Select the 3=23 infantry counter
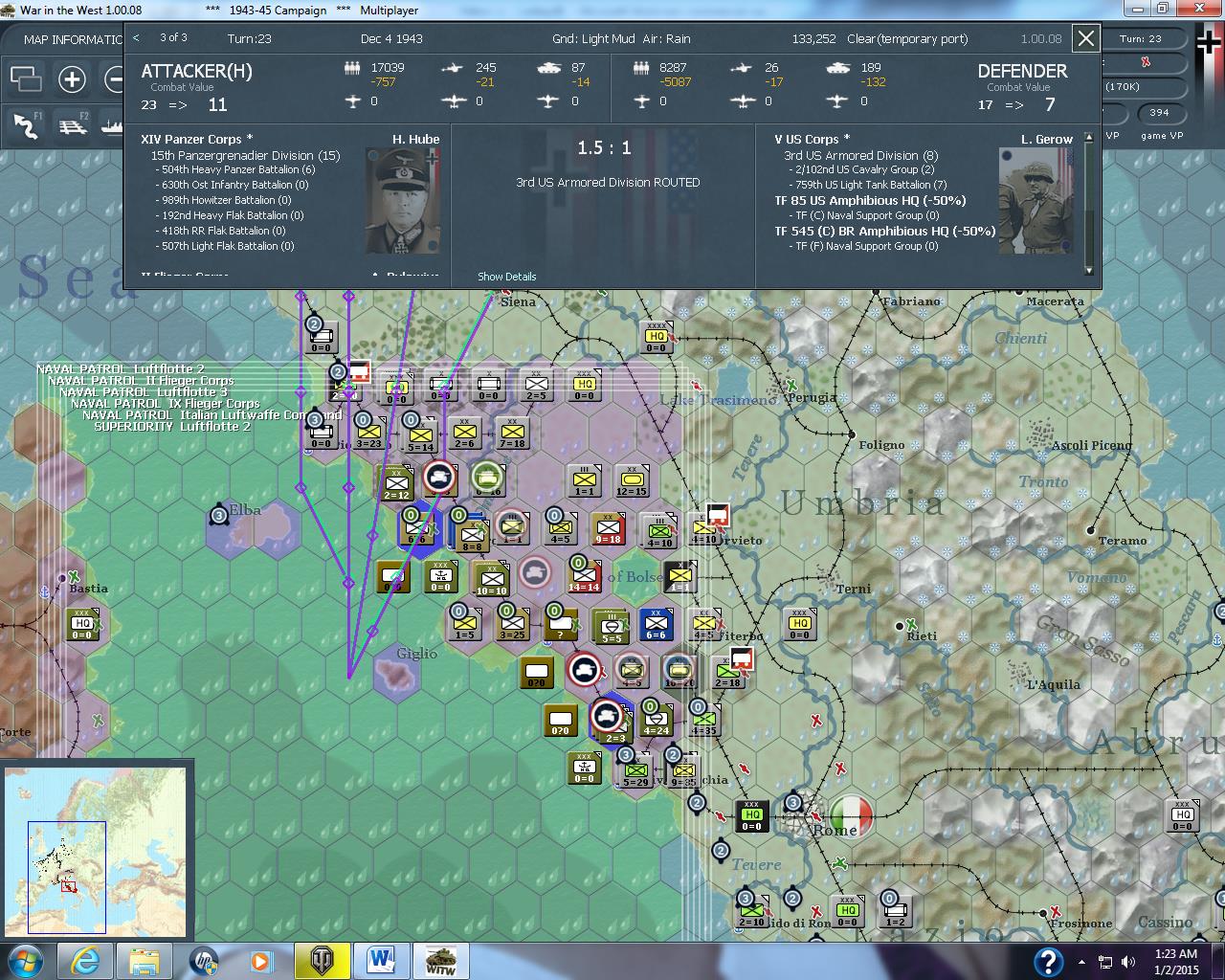The image size is (1225, 980). coord(368,433)
